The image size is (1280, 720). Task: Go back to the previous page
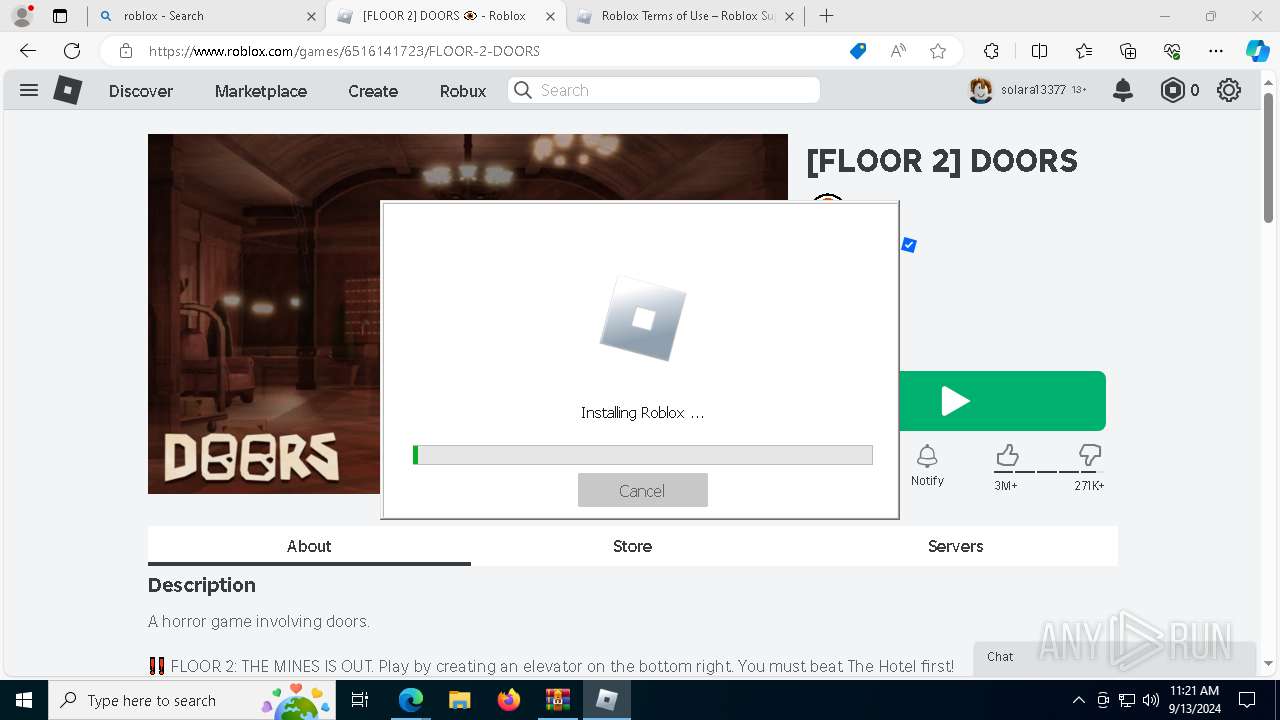coord(28,51)
